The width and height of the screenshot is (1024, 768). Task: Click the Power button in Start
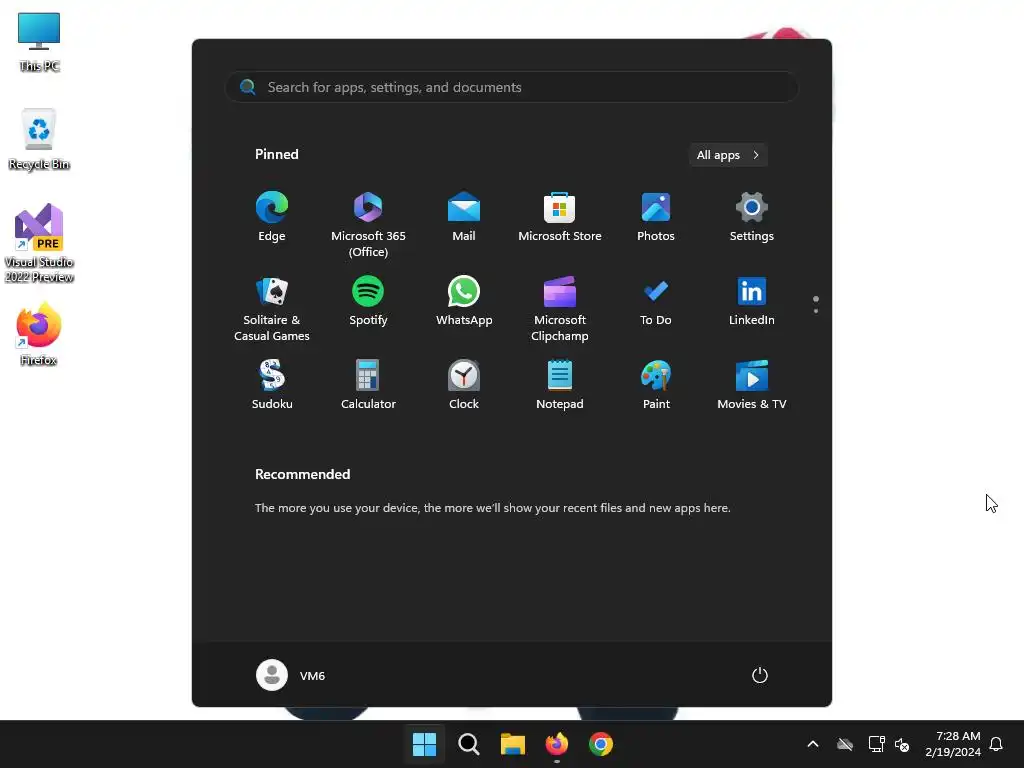pos(760,675)
